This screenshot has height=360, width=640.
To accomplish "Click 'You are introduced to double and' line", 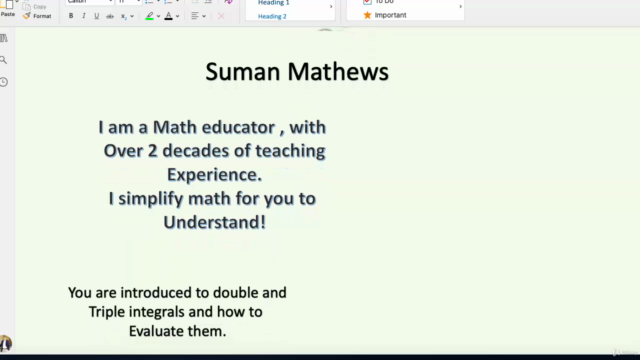I will point(177,293).
